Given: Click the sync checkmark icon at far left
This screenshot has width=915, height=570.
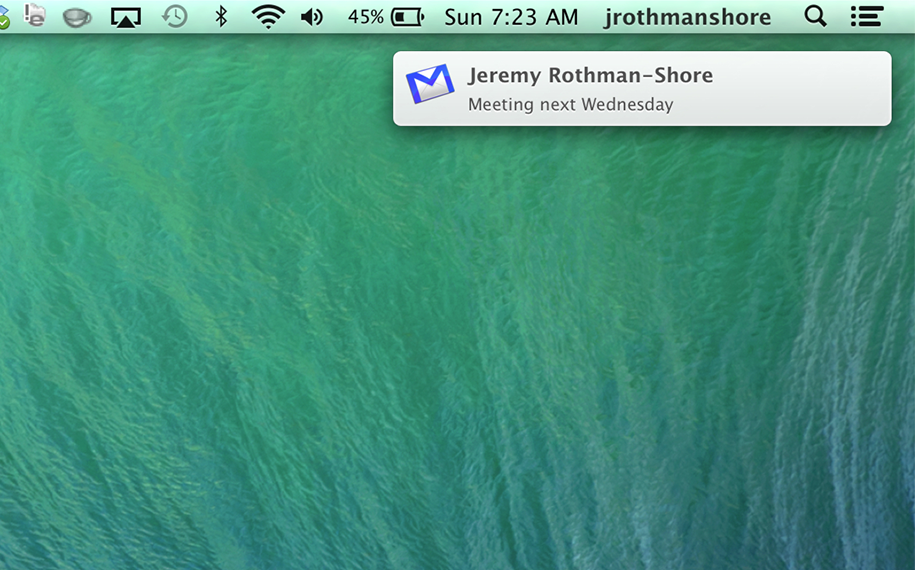Looking at the screenshot, I should (x=4, y=19).
